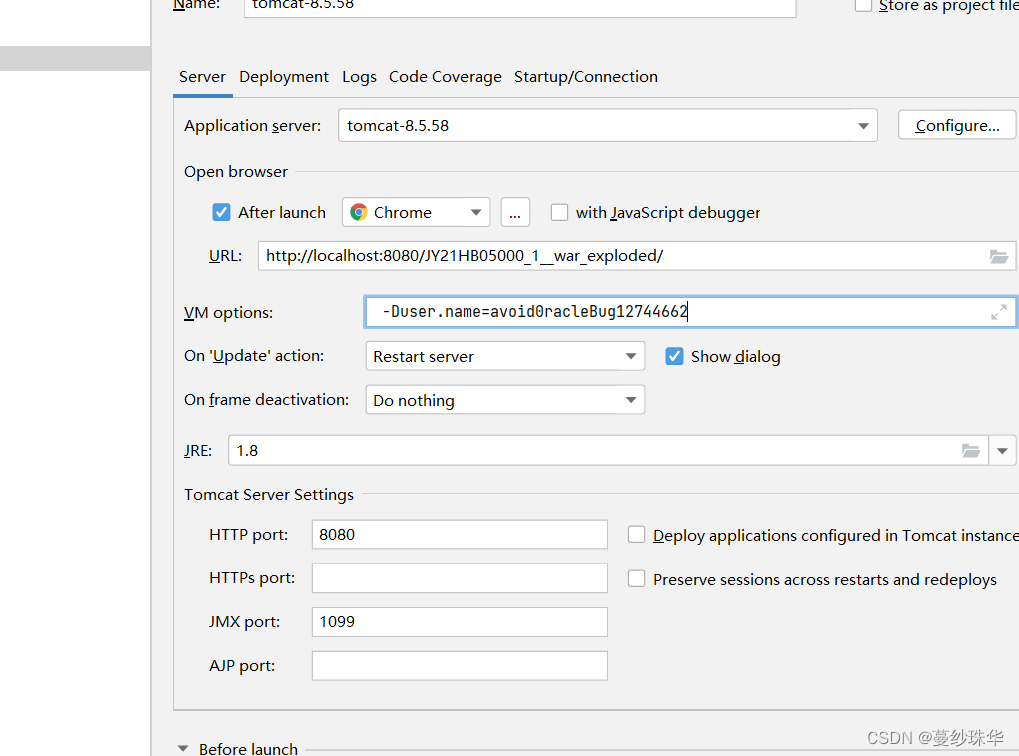
Task: Click the Configure button
Action: [x=956, y=124]
